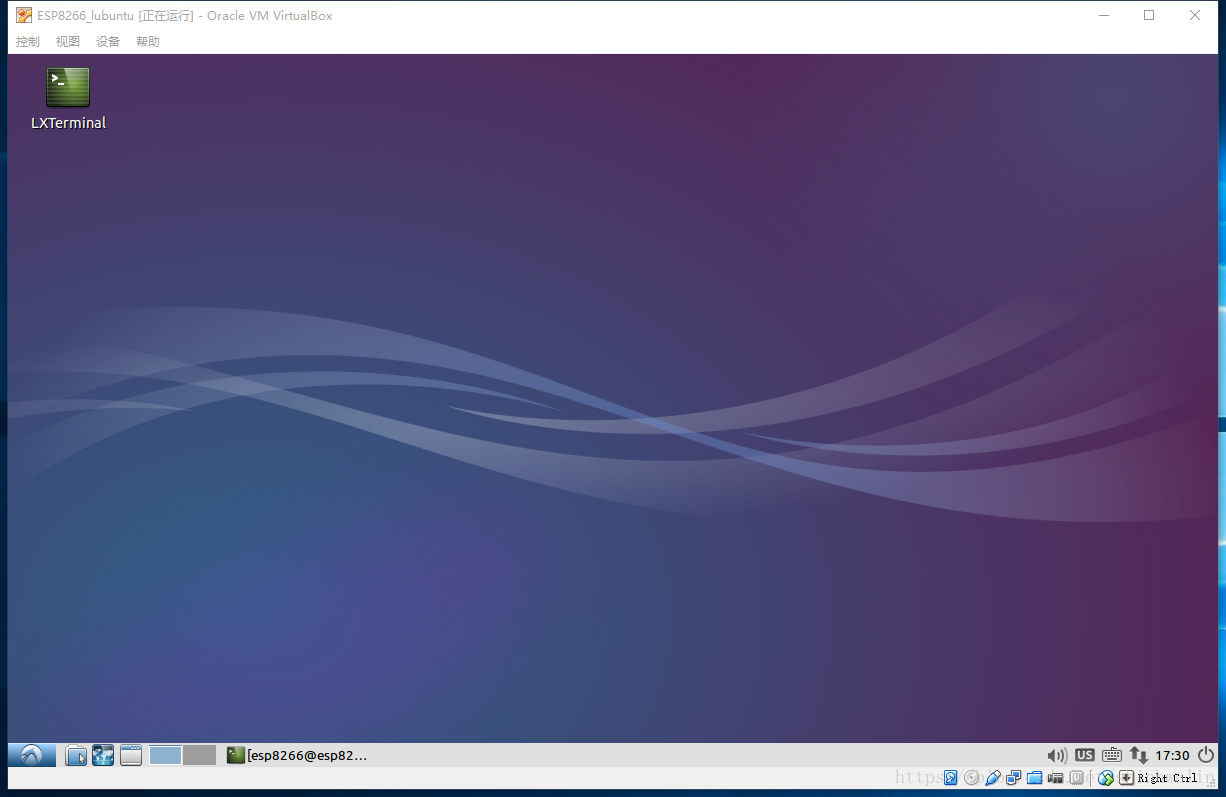Click the VirtualBox USB devices status icon
The height and width of the screenshot is (797, 1226).
(x=992, y=777)
